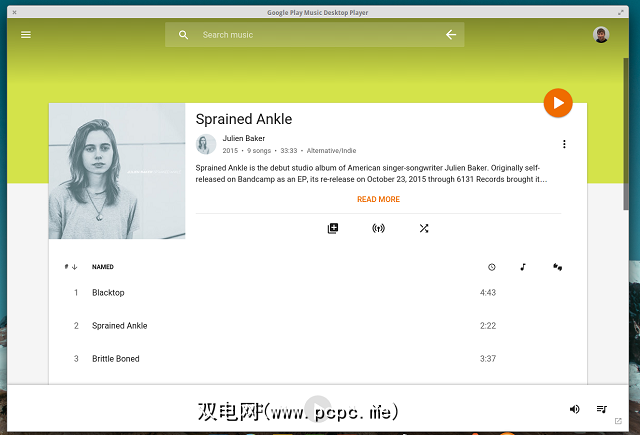640x435 pixels.
Task: Click the search magnifier icon
Action: 183,35
